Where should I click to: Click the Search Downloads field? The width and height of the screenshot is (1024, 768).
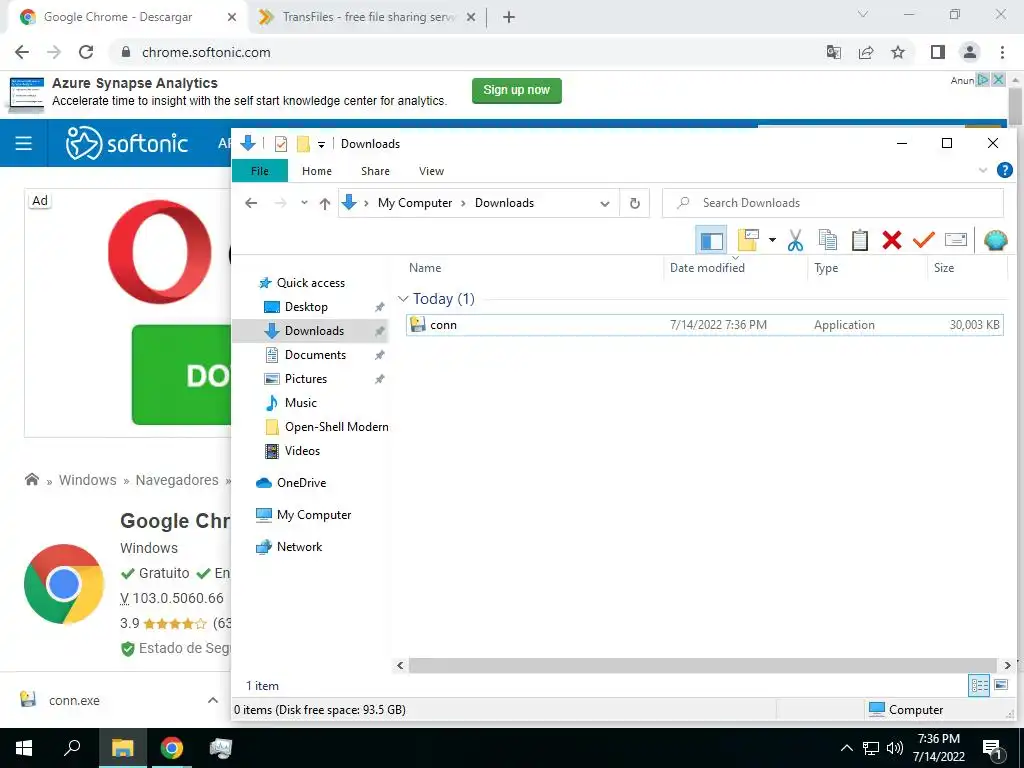[x=833, y=203]
